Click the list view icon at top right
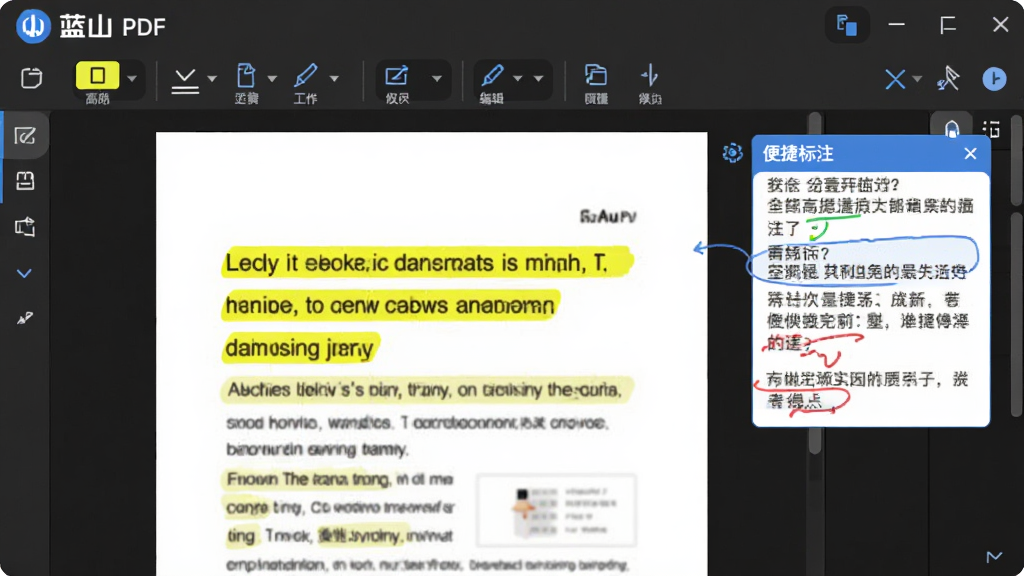This screenshot has height=576, width=1024. (x=991, y=129)
